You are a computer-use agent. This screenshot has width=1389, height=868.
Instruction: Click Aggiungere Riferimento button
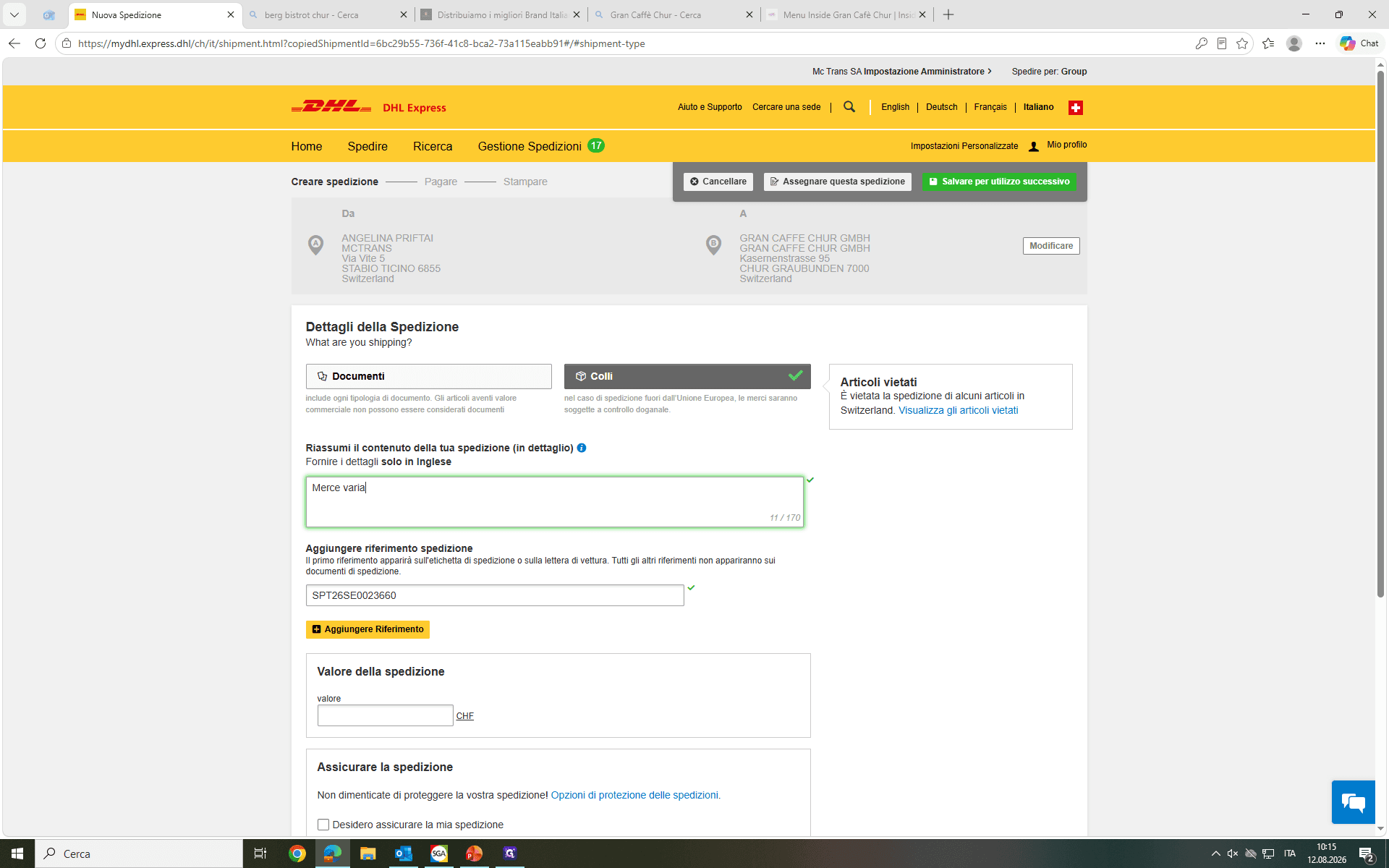click(368, 629)
